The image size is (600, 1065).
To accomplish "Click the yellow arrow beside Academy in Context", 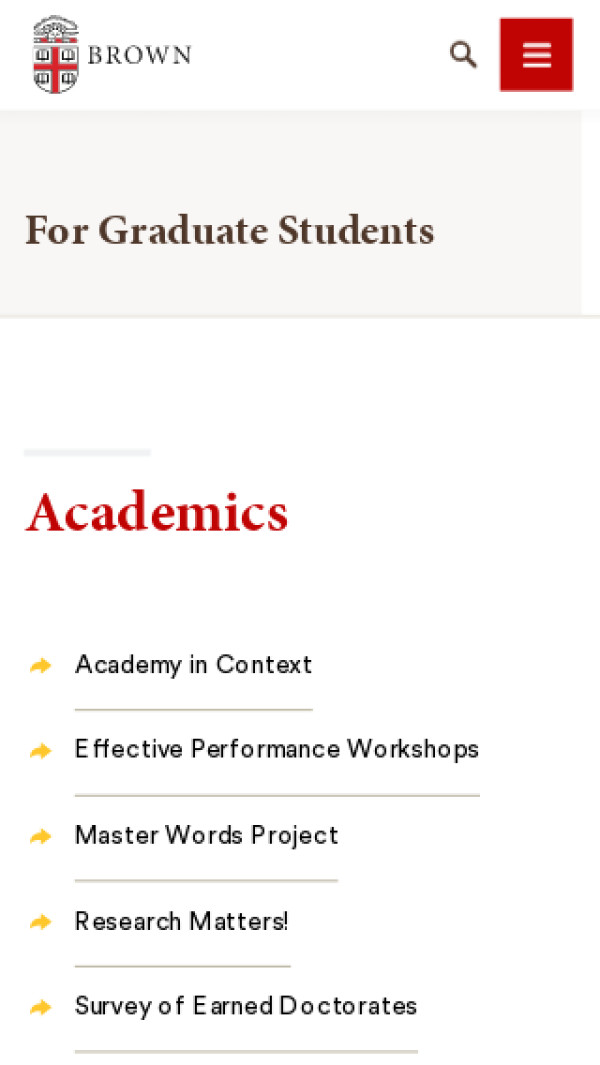I will 40,665.
